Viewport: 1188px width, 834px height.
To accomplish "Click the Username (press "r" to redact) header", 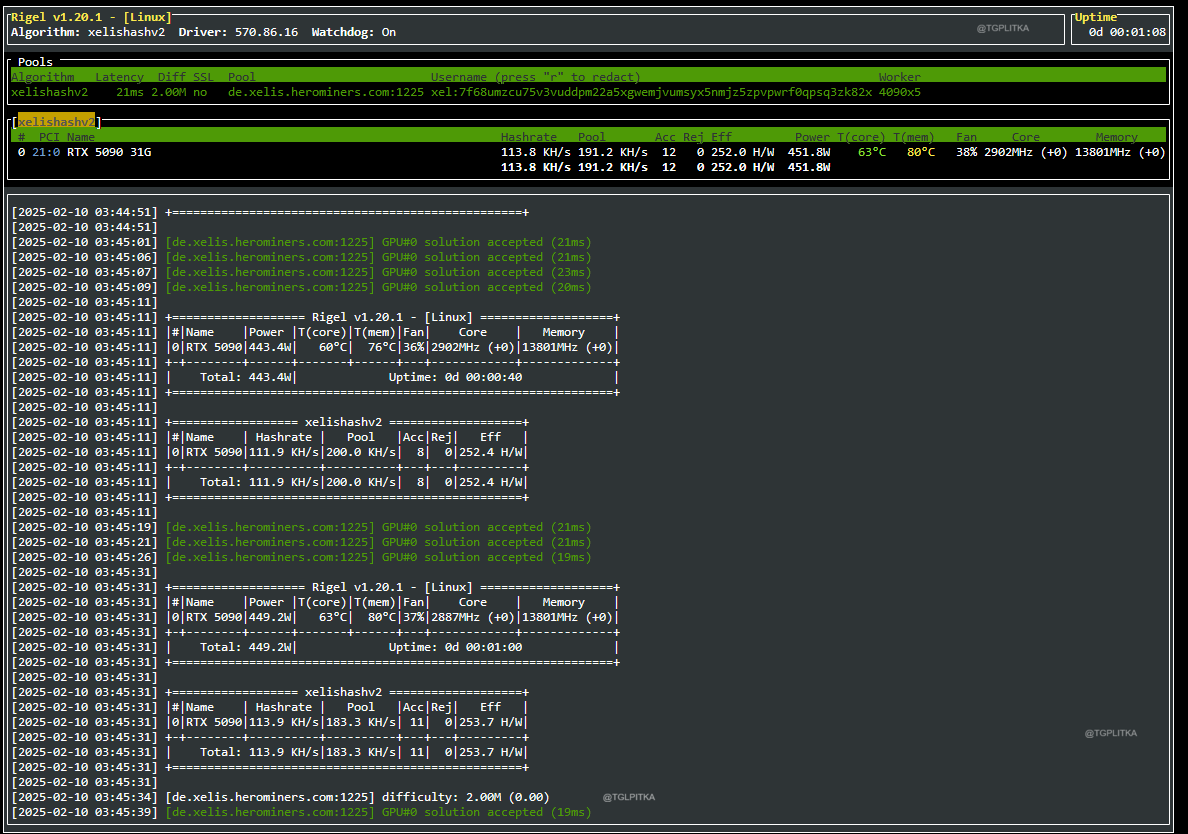I will pyautogui.click(x=535, y=77).
